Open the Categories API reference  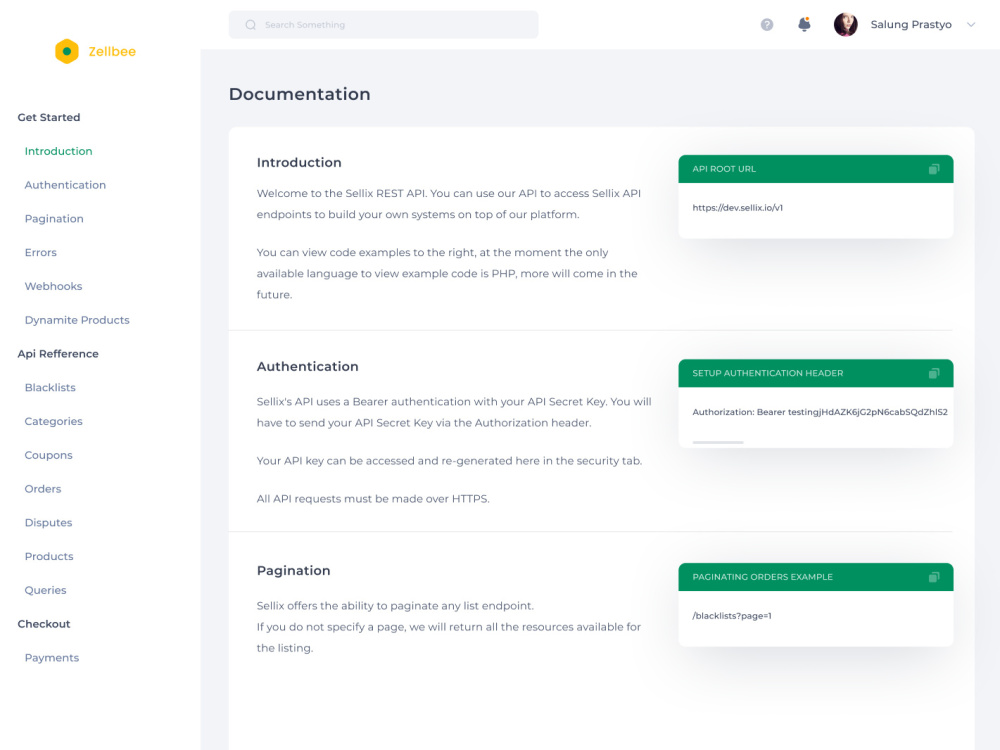(54, 422)
